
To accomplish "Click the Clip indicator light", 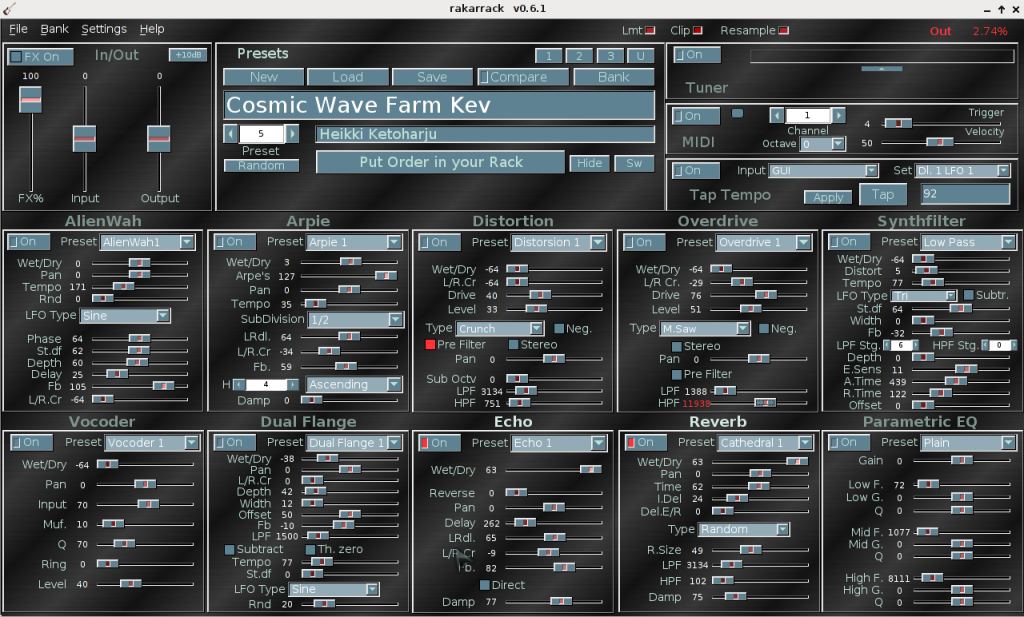I will tap(698, 30).
